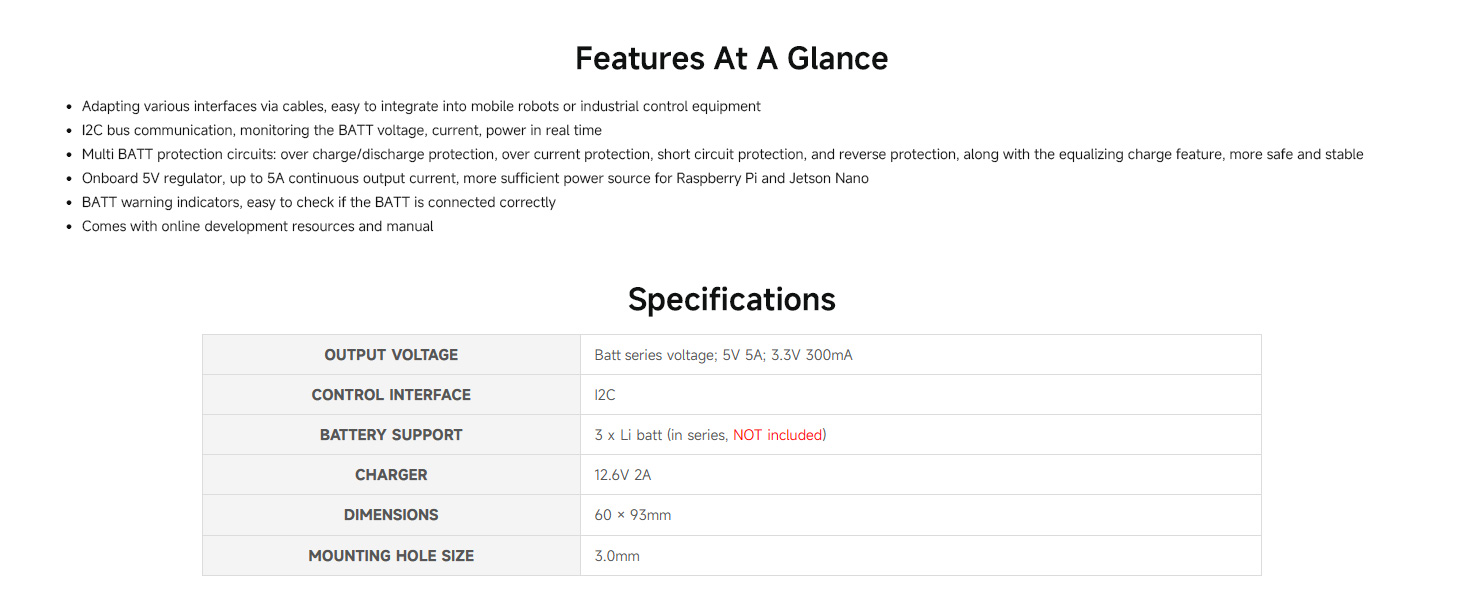This screenshot has width=1464, height=600.
Task: Click the Features At A Glance heading
Action: [x=731, y=58]
